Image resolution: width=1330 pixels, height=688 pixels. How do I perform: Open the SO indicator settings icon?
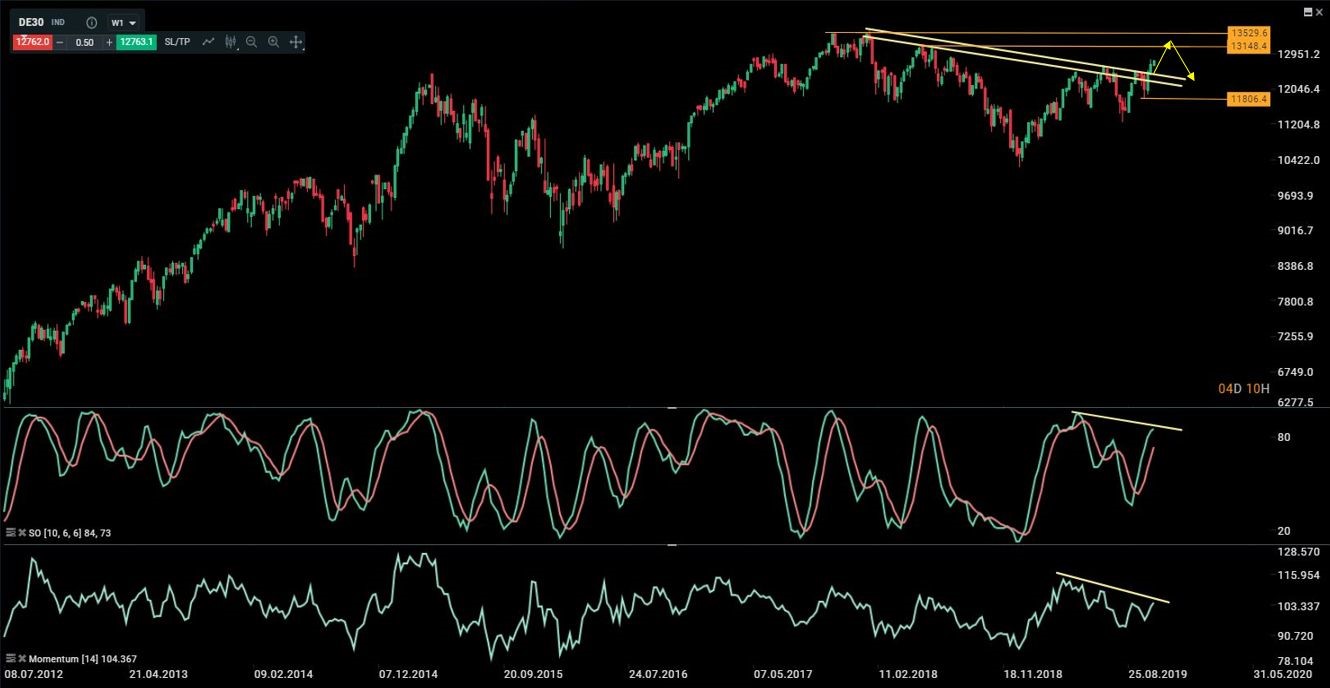(x=10, y=533)
